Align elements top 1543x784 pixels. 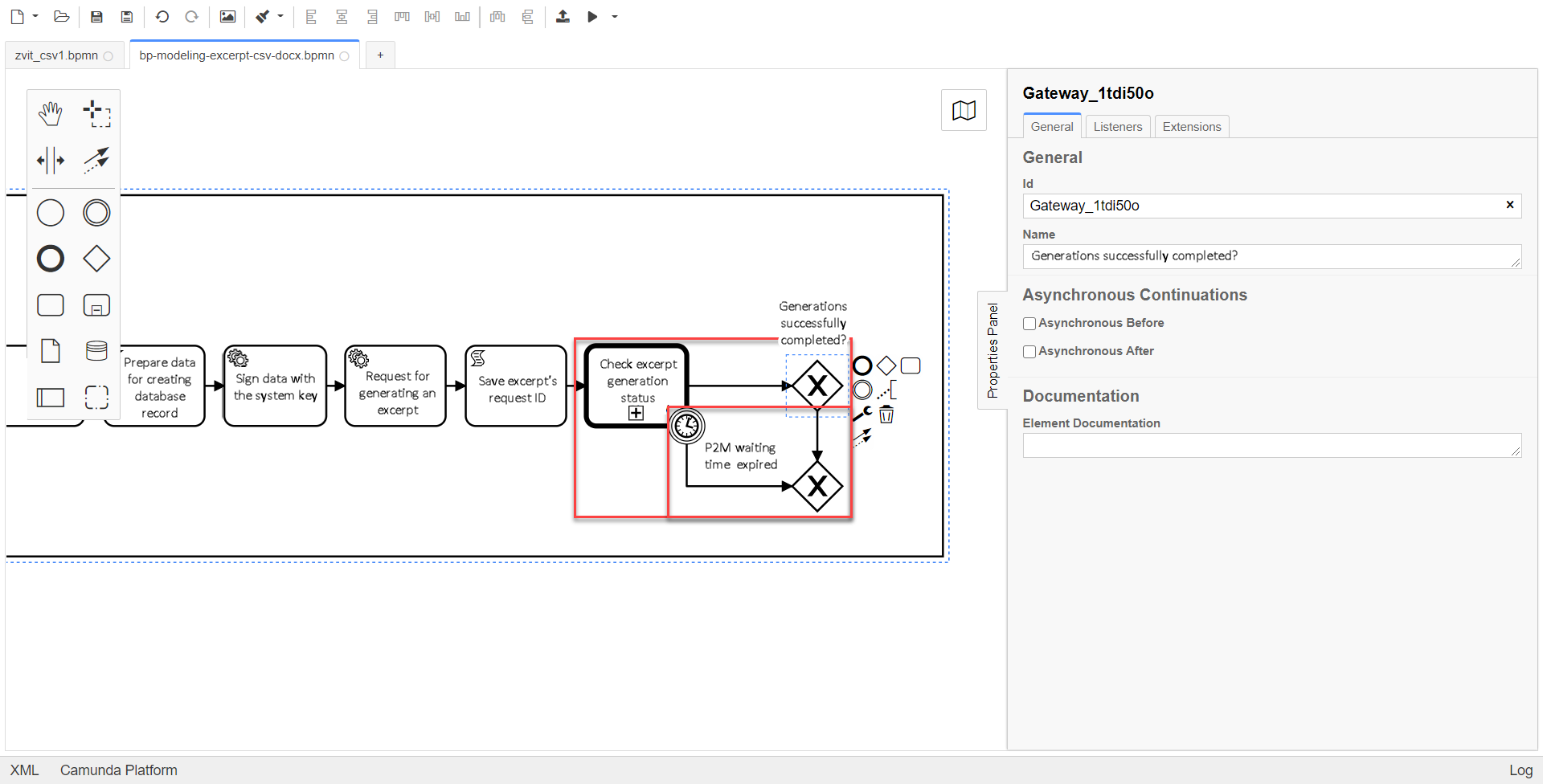(402, 16)
